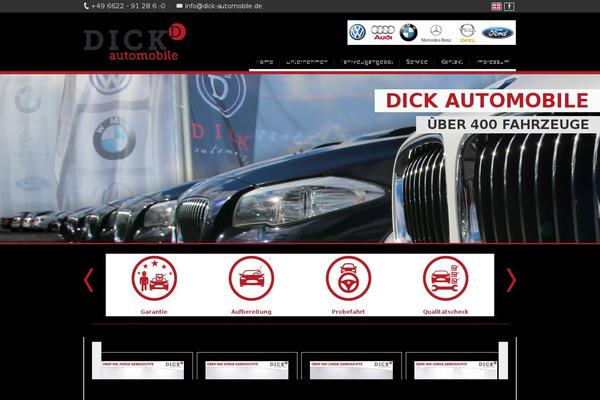The height and width of the screenshot is (400, 600).
Task: Click the ÜBER 400 FAHRZEUGE banner text
Action: click(x=508, y=124)
